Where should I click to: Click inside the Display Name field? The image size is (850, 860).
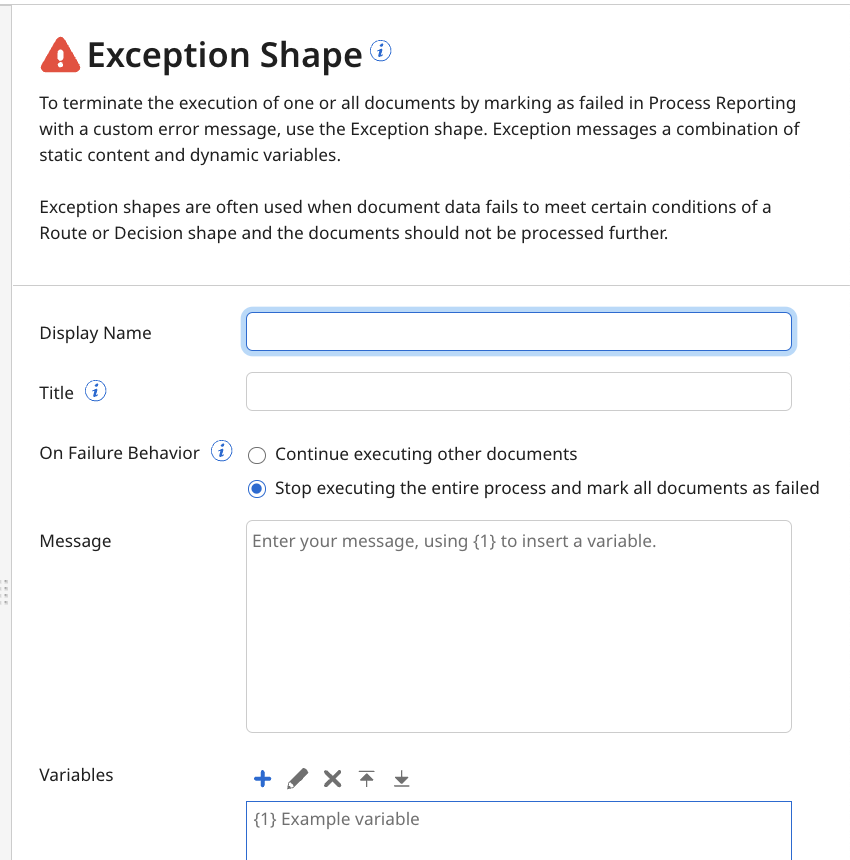[x=518, y=331]
